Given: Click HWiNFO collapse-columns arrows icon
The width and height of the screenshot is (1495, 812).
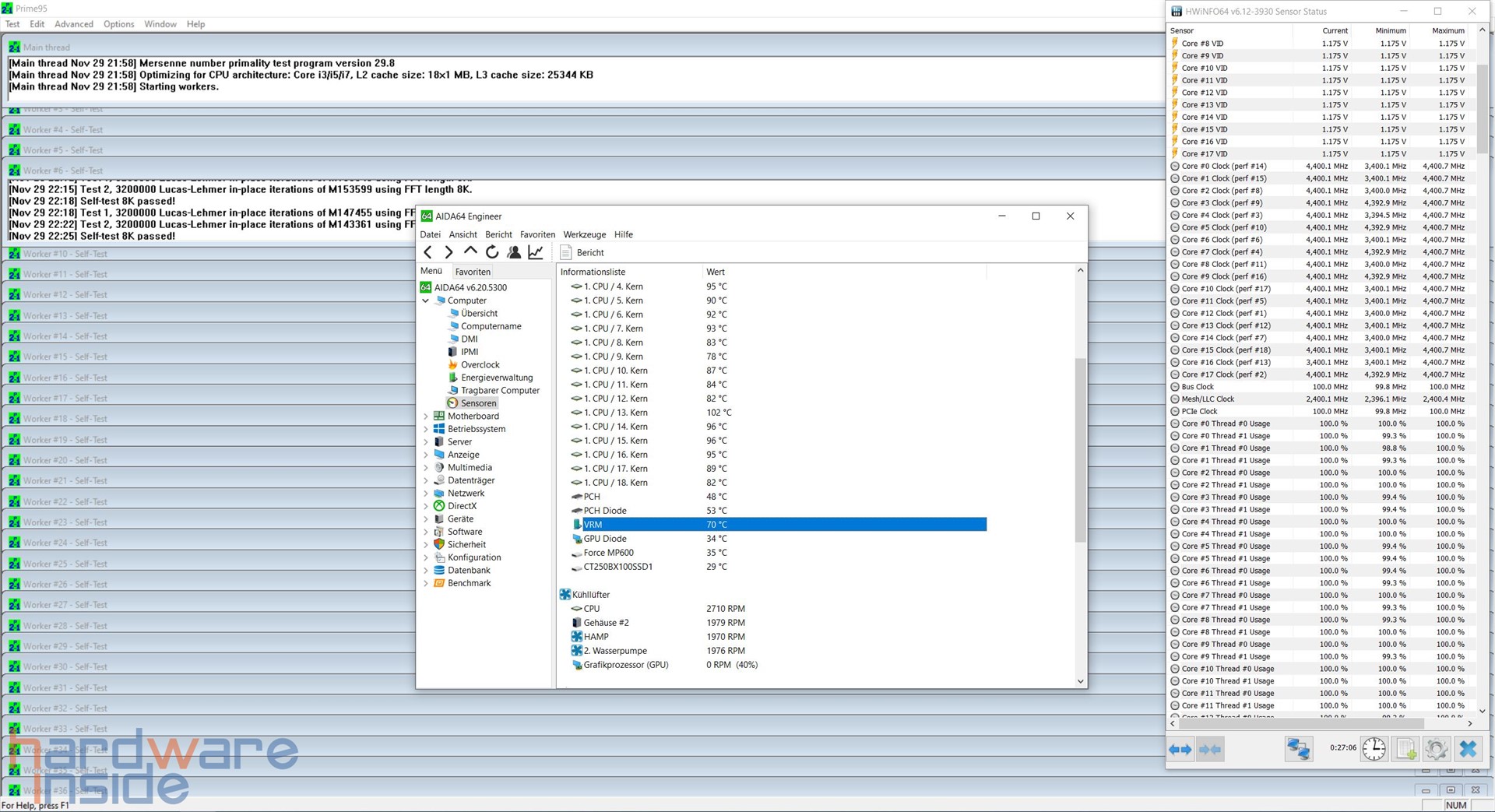Looking at the screenshot, I should [x=1210, y=750].
